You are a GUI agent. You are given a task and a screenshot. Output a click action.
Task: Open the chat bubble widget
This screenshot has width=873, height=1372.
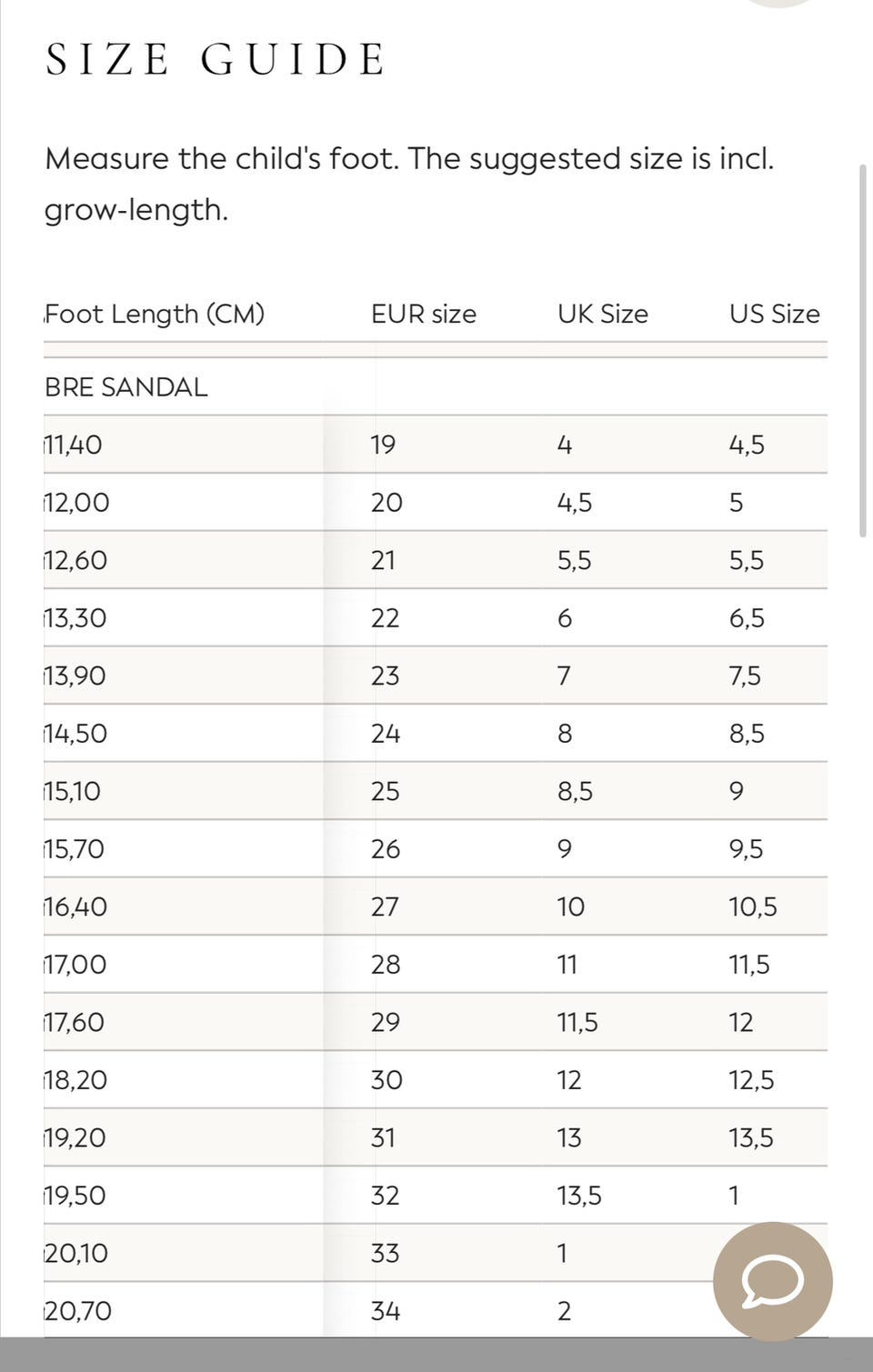coord(772,1280)
